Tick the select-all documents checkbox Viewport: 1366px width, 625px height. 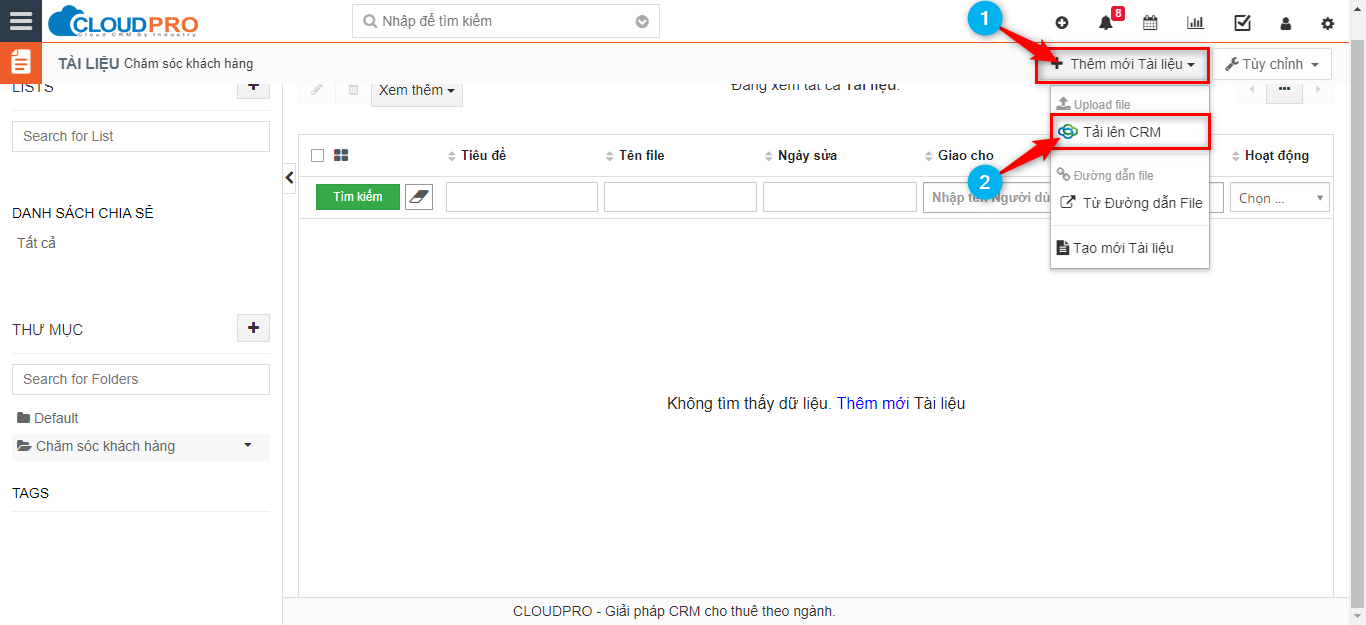click(x=318, y=155)
